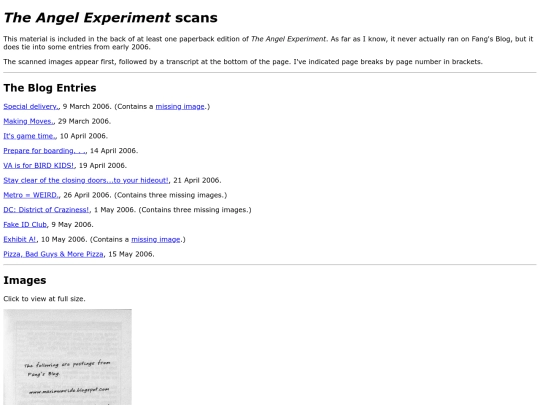Open 'Prepare for boarding. . .' entry

pos(45,151)
